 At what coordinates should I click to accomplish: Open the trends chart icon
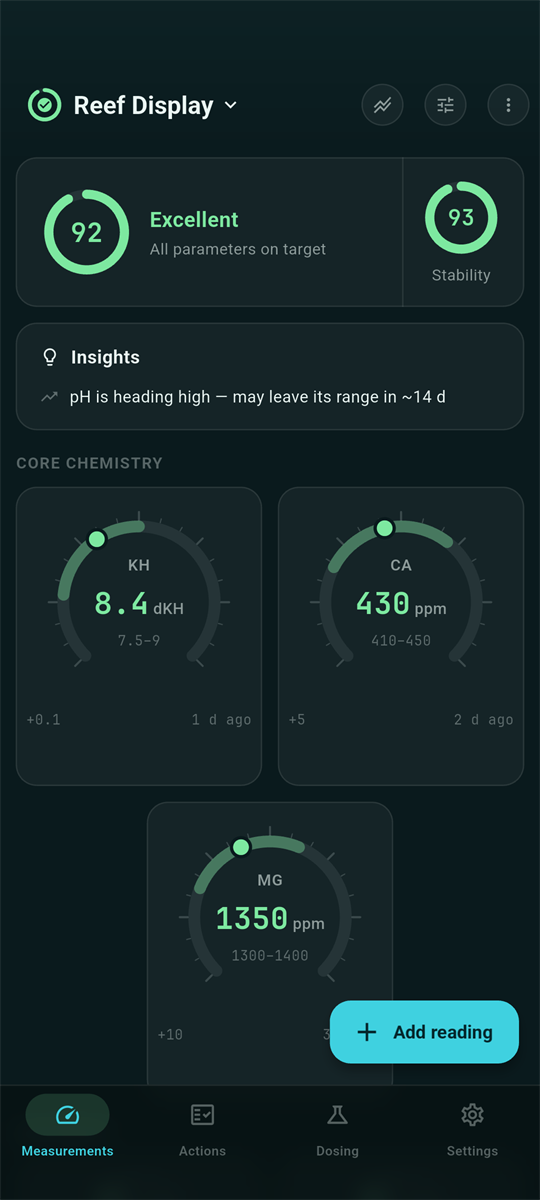coord(382,105)
